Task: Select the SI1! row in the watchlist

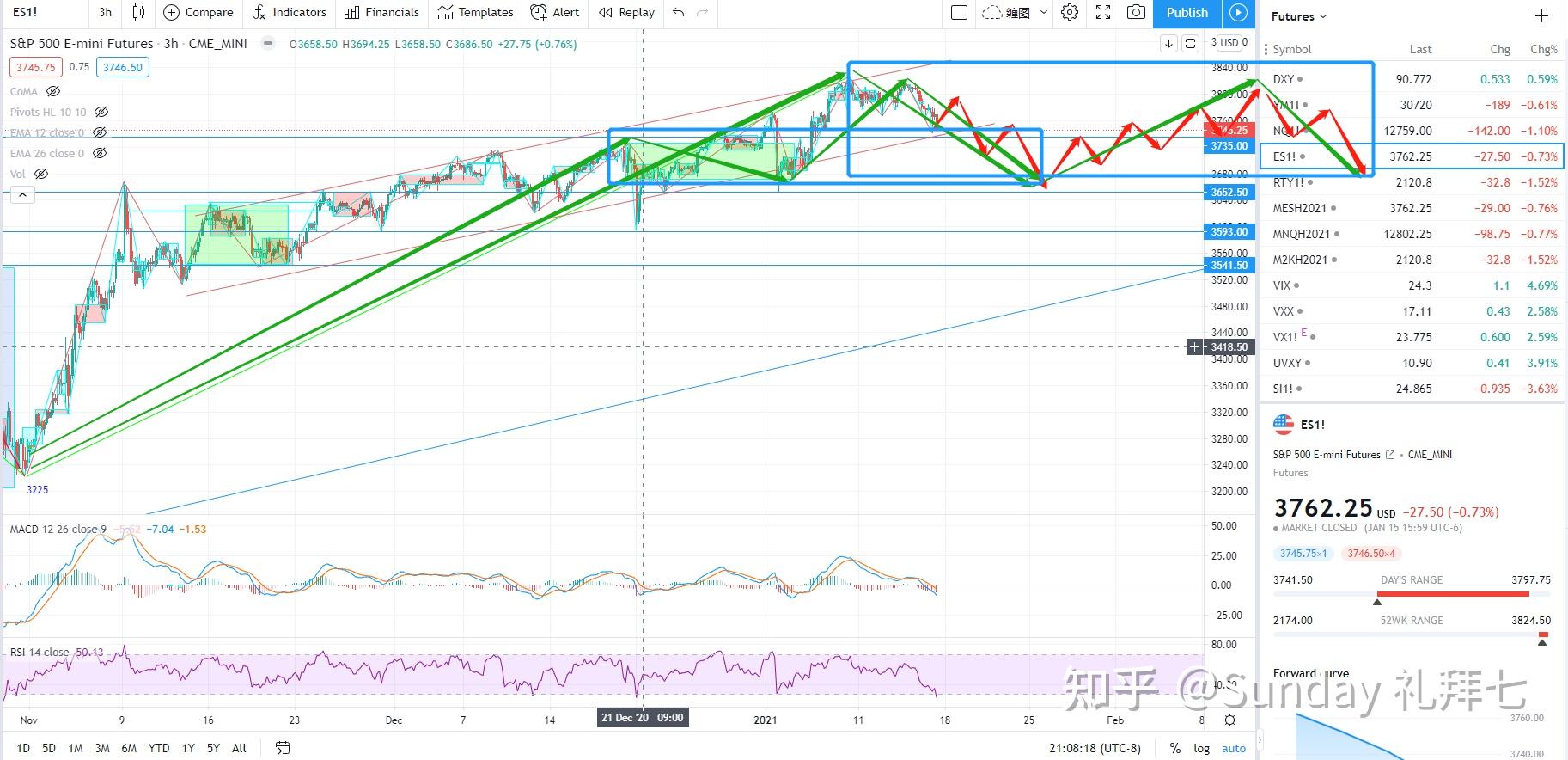Action: pos(1412,389)
